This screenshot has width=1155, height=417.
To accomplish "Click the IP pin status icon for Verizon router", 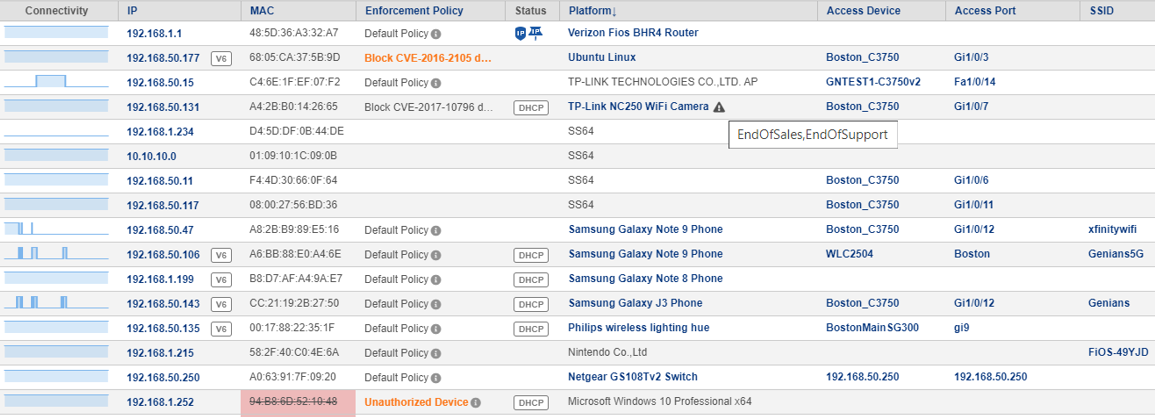I will [x=535, y=33].
